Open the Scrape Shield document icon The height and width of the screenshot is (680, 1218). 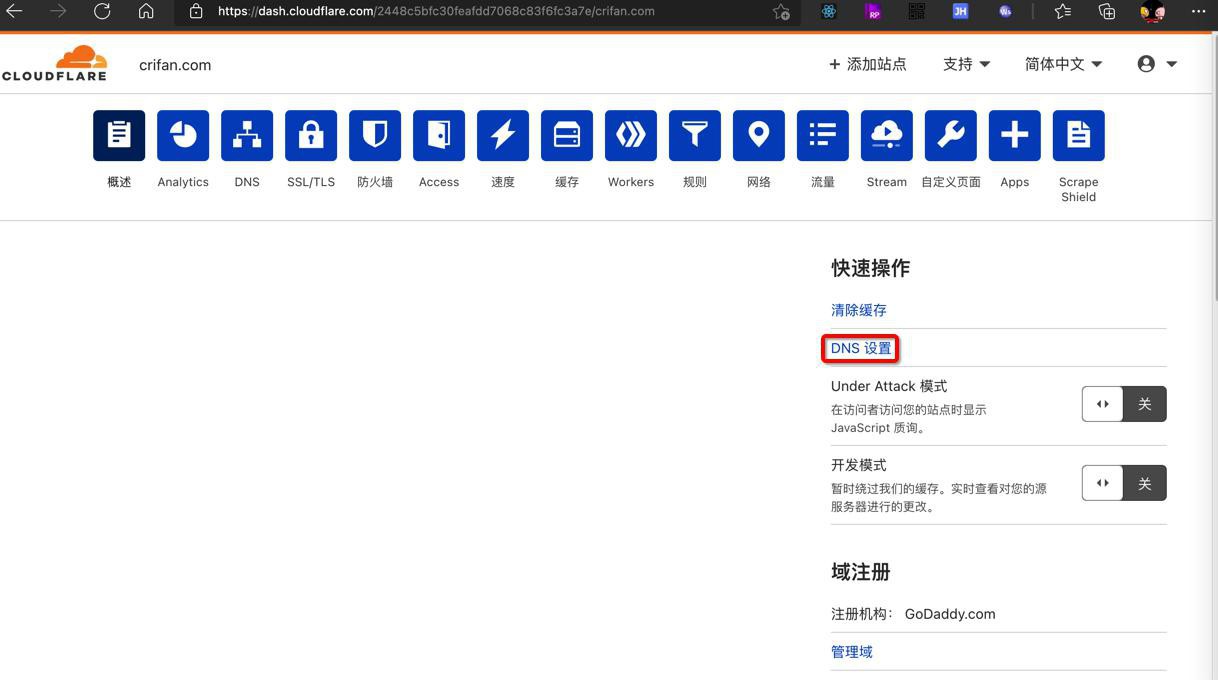(x=1079, y=135)
